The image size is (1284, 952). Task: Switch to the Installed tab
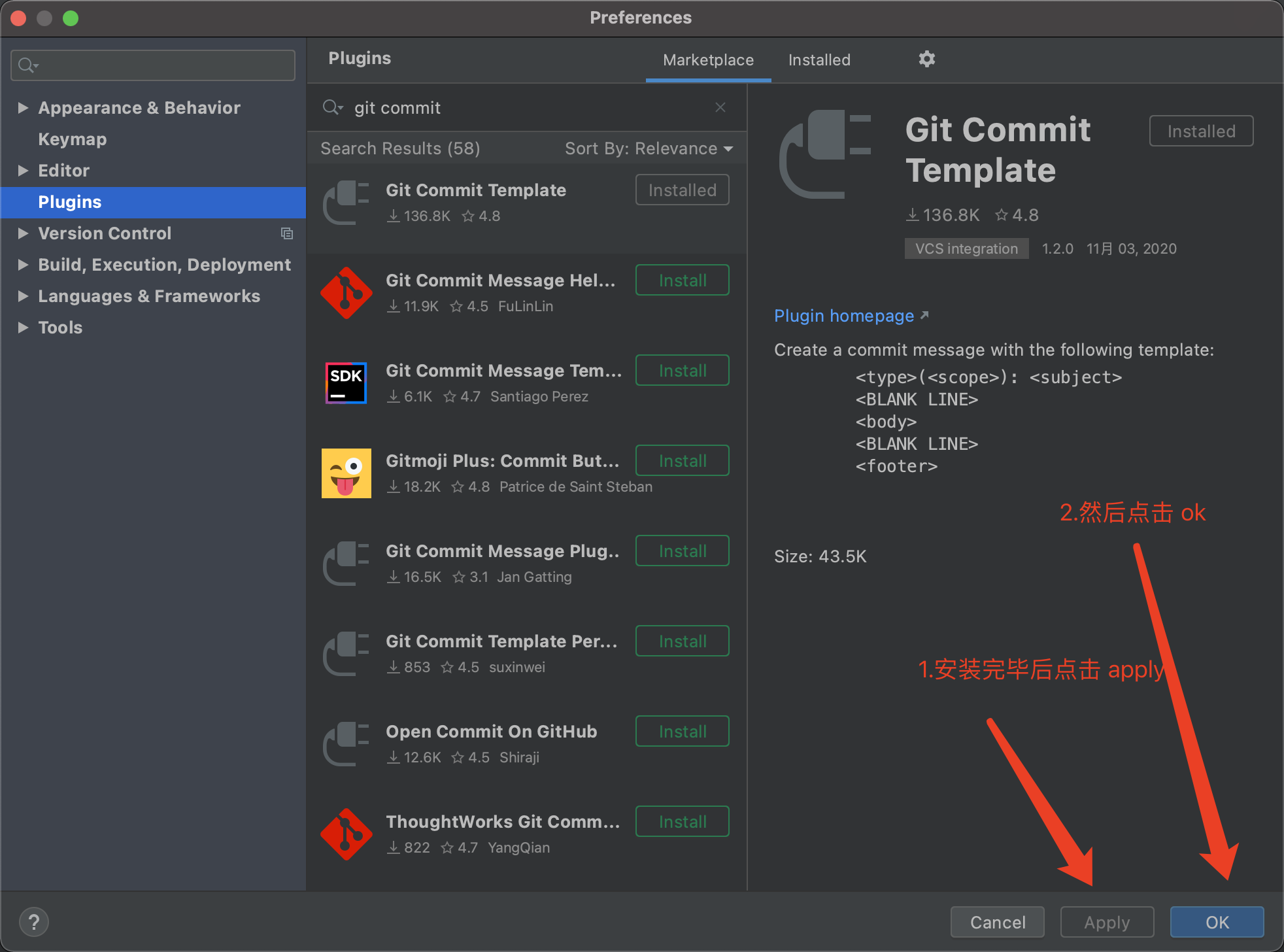point(819,60)
